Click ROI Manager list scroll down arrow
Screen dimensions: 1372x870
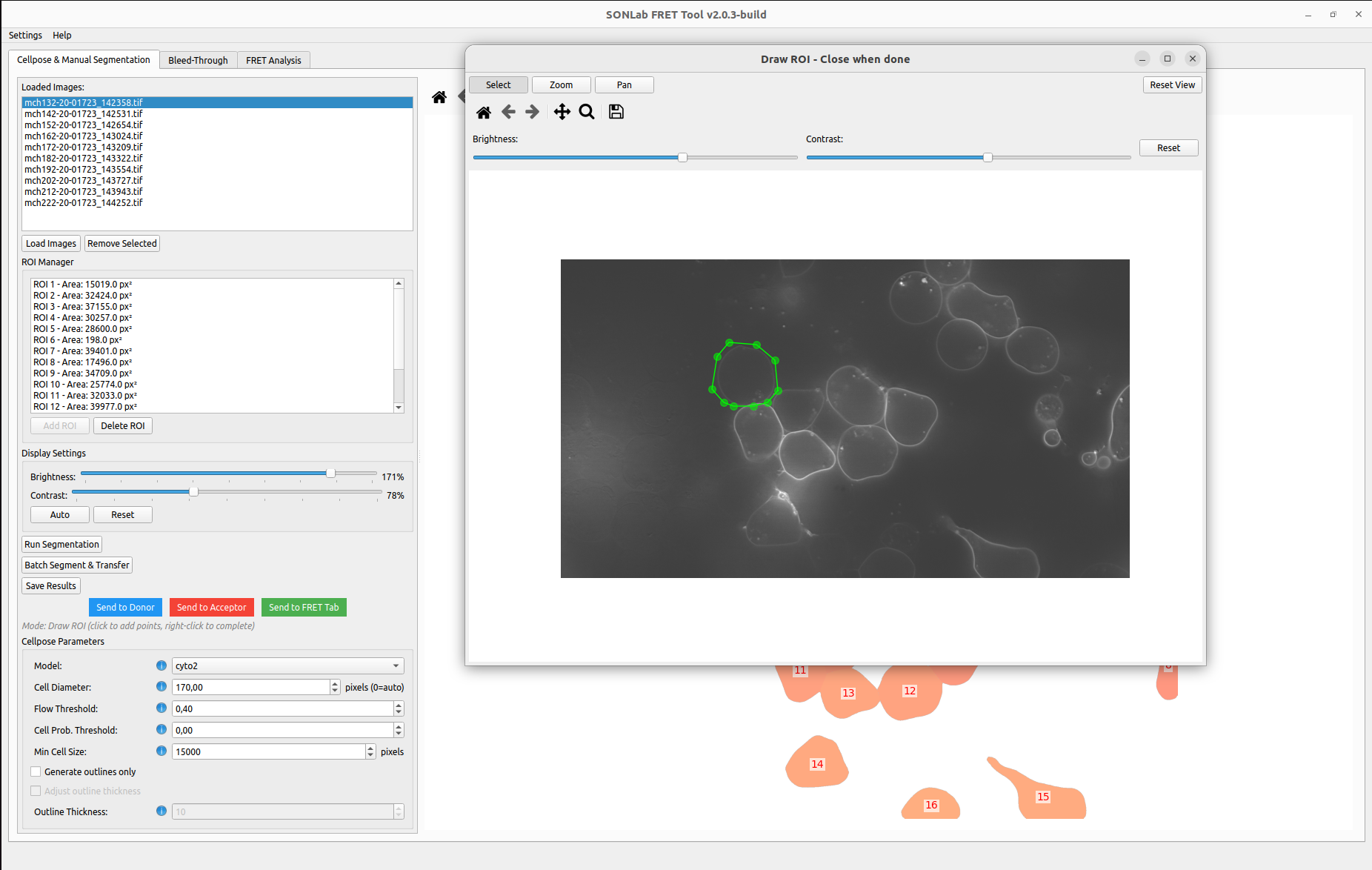pyautogui.click(x=399, y=408)
